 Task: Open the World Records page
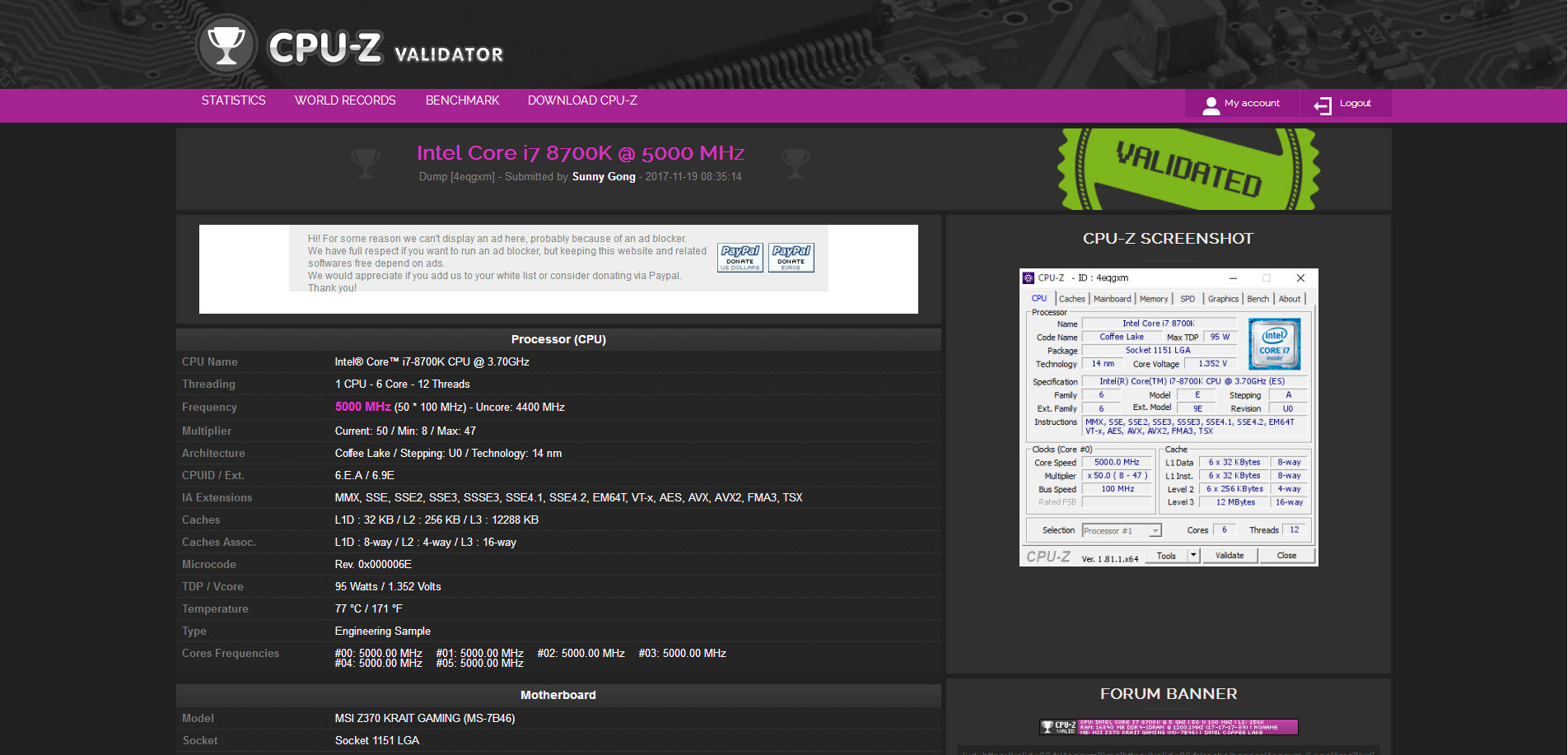tap(345, 100)
